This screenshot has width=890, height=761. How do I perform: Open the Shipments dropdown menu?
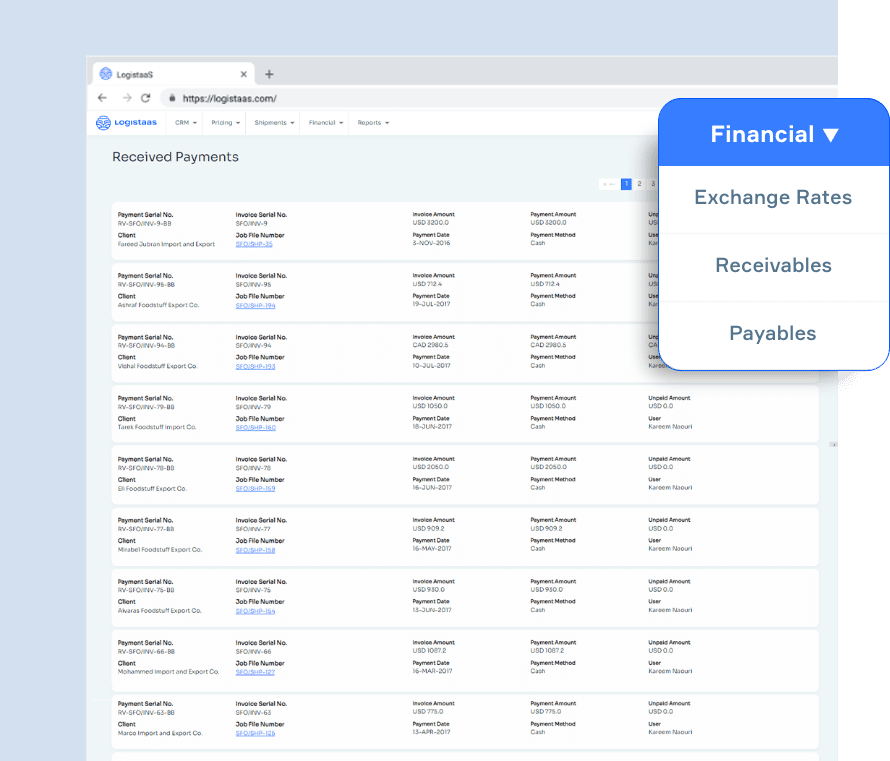pyautogui.click(x=274, y=123)
